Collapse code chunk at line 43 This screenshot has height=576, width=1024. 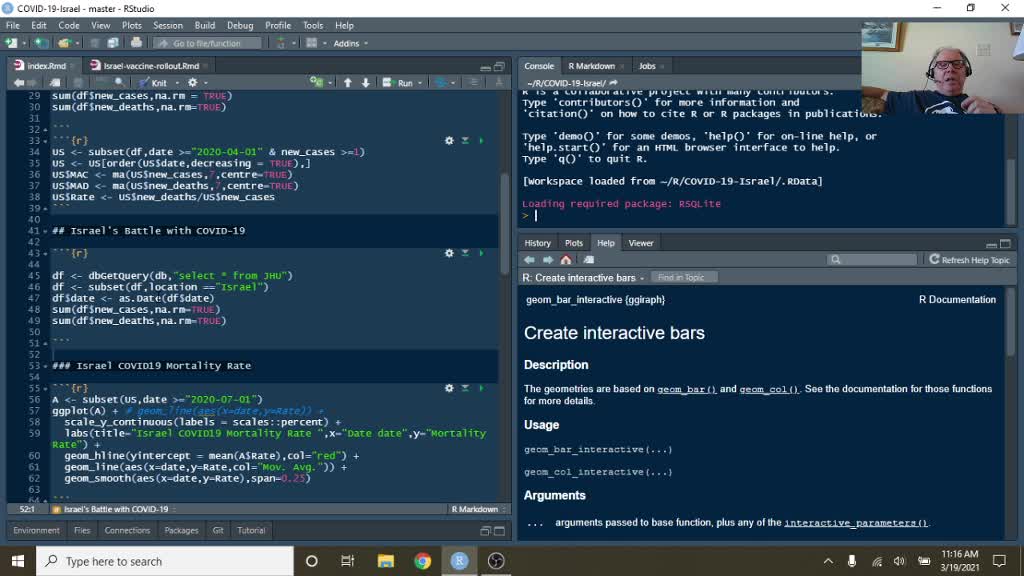(45, 253)
